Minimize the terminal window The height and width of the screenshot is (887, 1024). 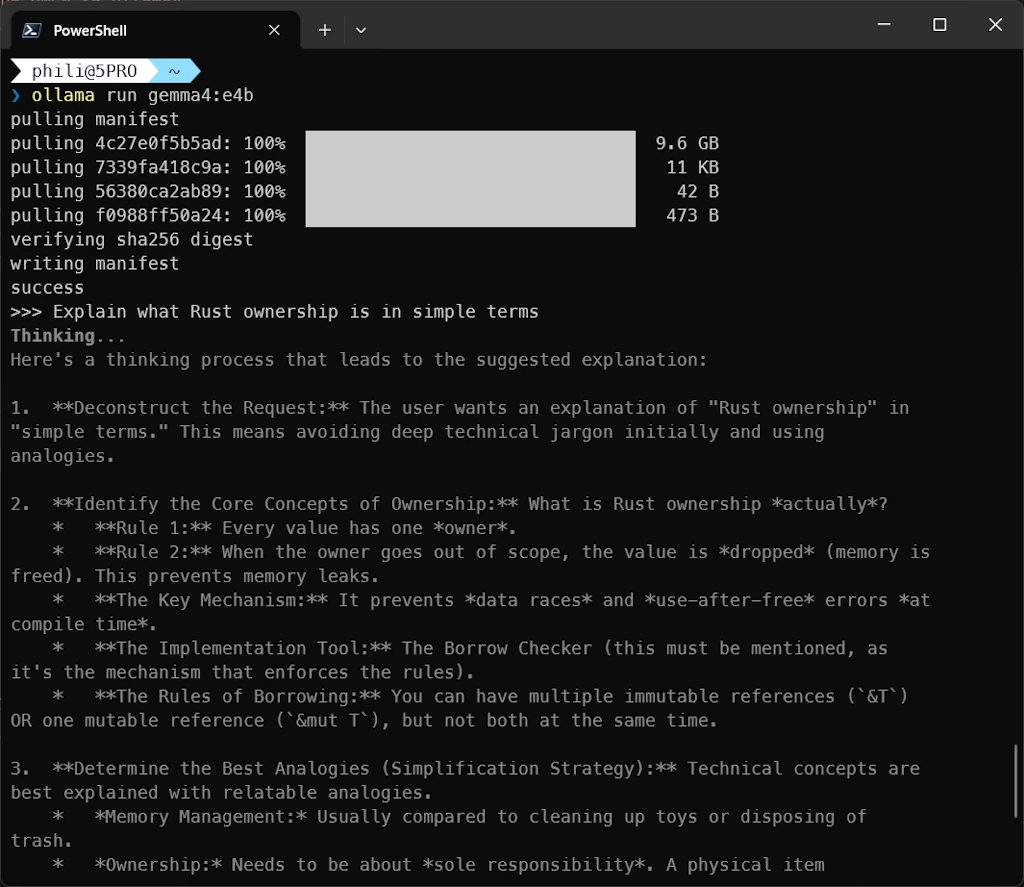[x=884, y=24]
